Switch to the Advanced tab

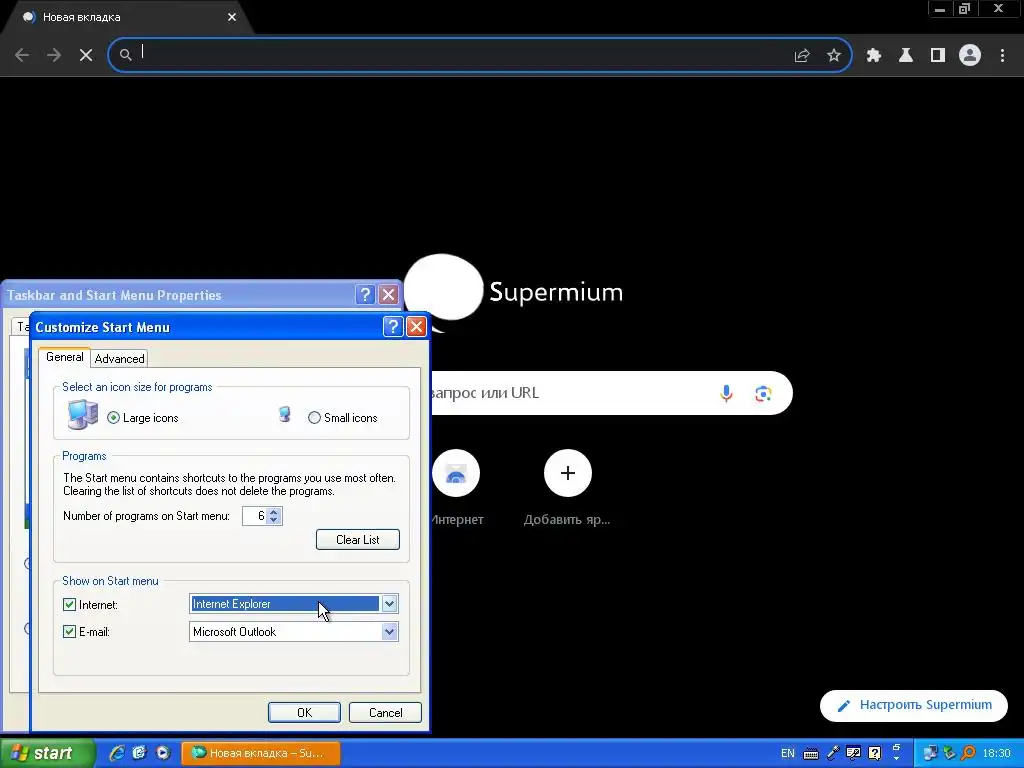click(x=119, y=359)
